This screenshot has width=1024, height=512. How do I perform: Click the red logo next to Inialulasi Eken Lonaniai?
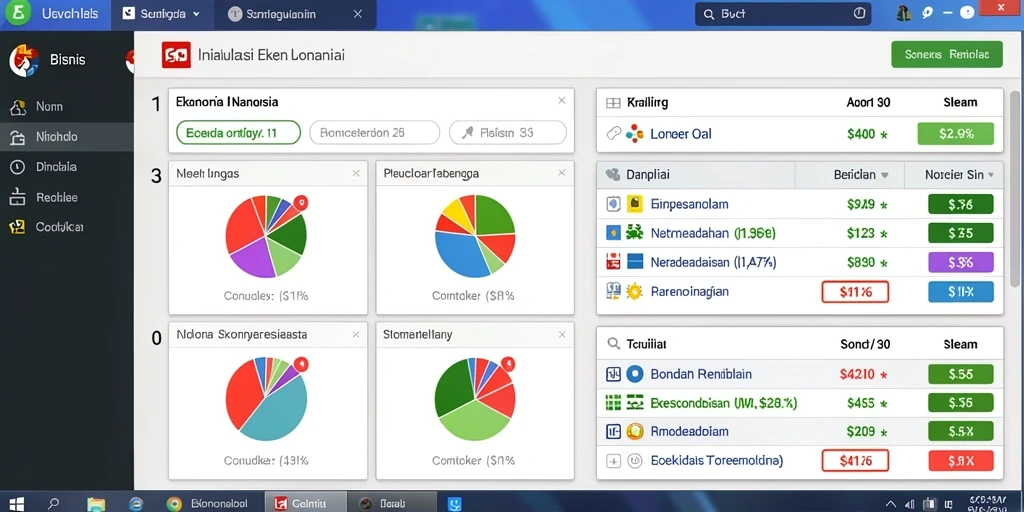tap(176, 56)
